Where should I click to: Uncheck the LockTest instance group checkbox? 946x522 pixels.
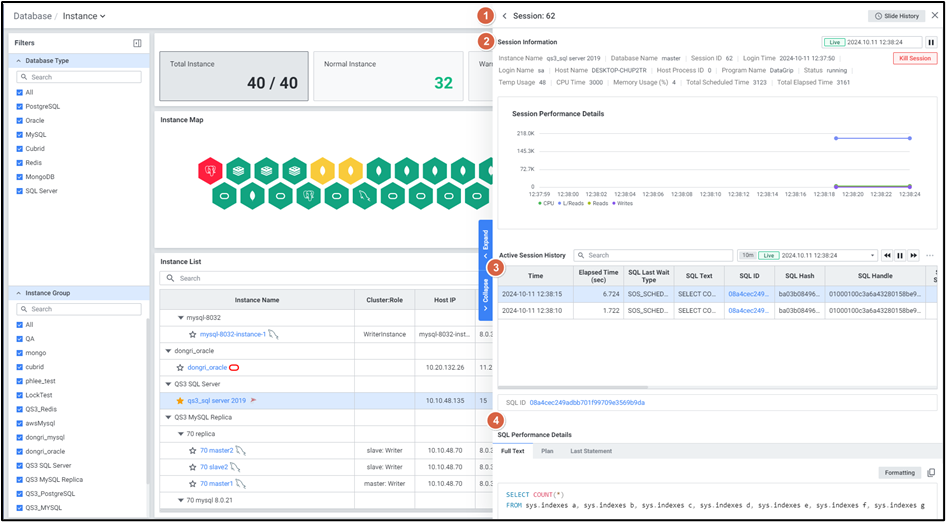(19, 395)
